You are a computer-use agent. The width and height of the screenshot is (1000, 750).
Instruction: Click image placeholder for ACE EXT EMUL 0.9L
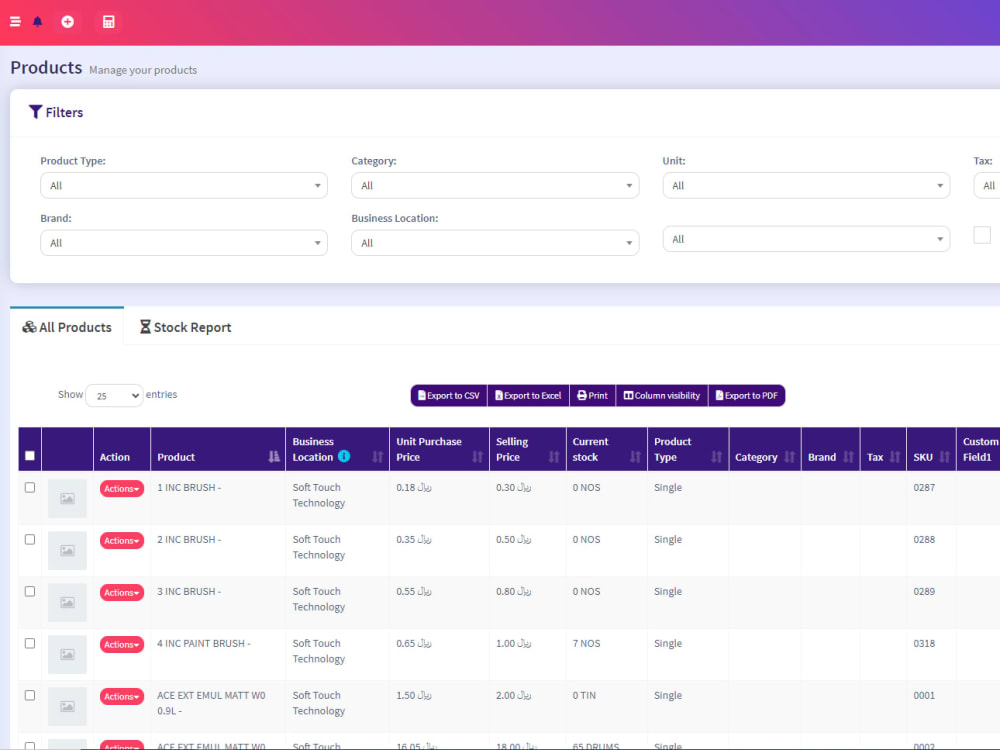click(67, 706)
